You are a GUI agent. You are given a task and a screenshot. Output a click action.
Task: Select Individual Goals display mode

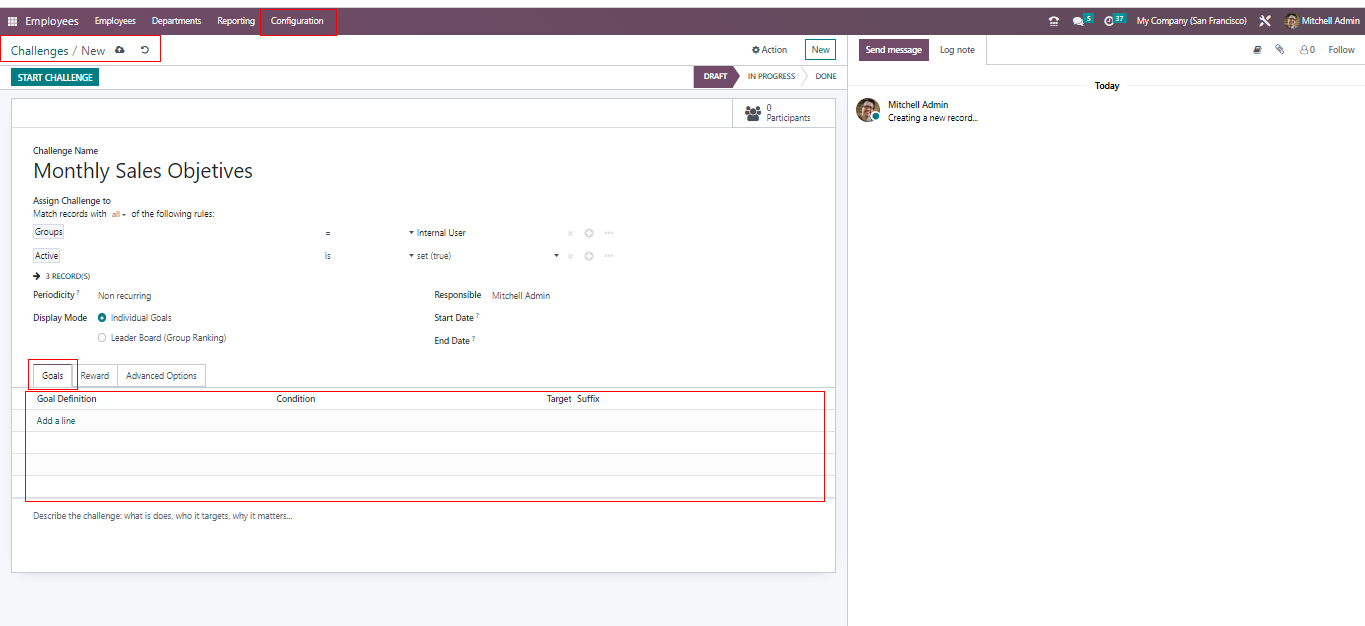102,318
